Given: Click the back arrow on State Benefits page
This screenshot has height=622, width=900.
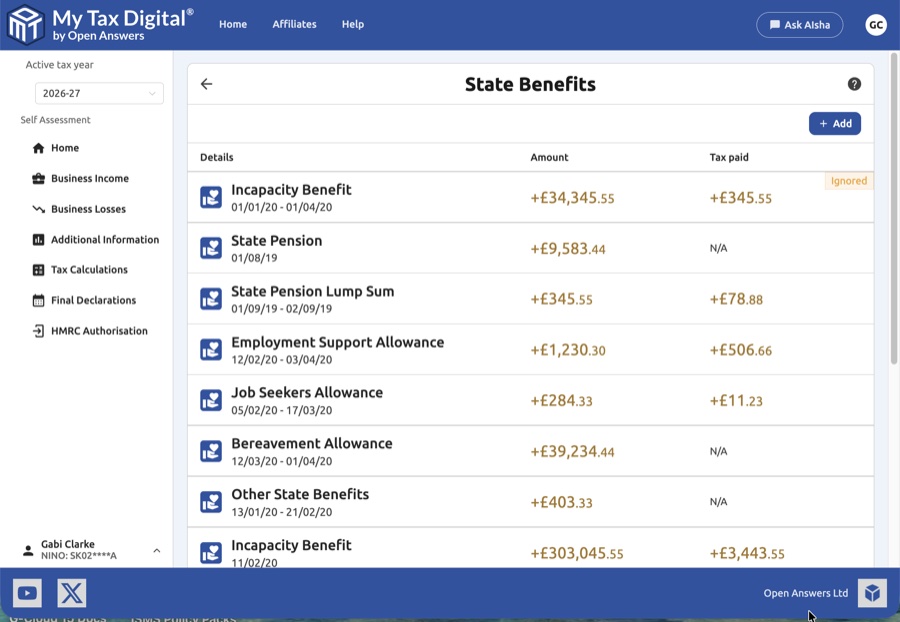Looking at the screenshot, I should (x=207, y=84).
